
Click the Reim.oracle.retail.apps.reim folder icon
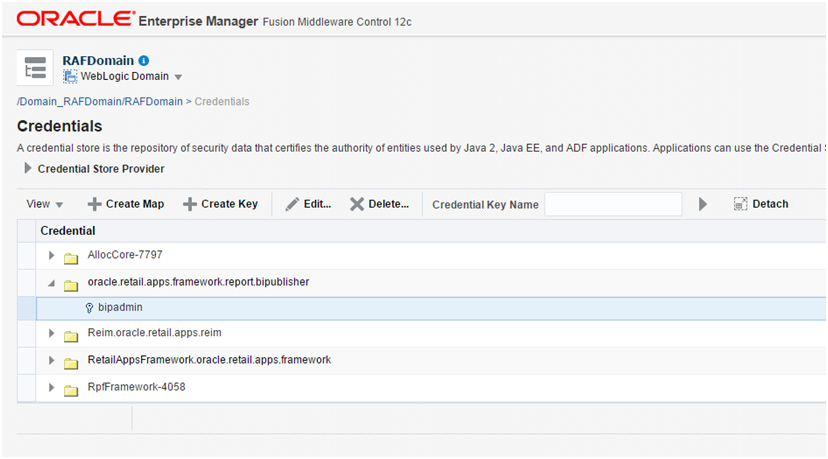pos(71,334)
